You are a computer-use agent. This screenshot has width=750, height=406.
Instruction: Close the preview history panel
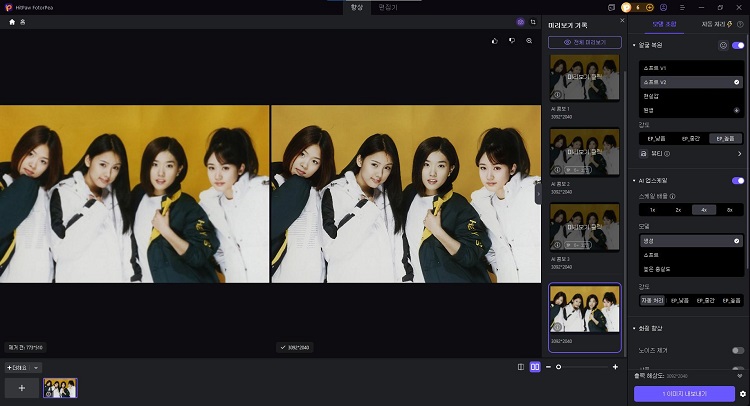coord(622,21)
